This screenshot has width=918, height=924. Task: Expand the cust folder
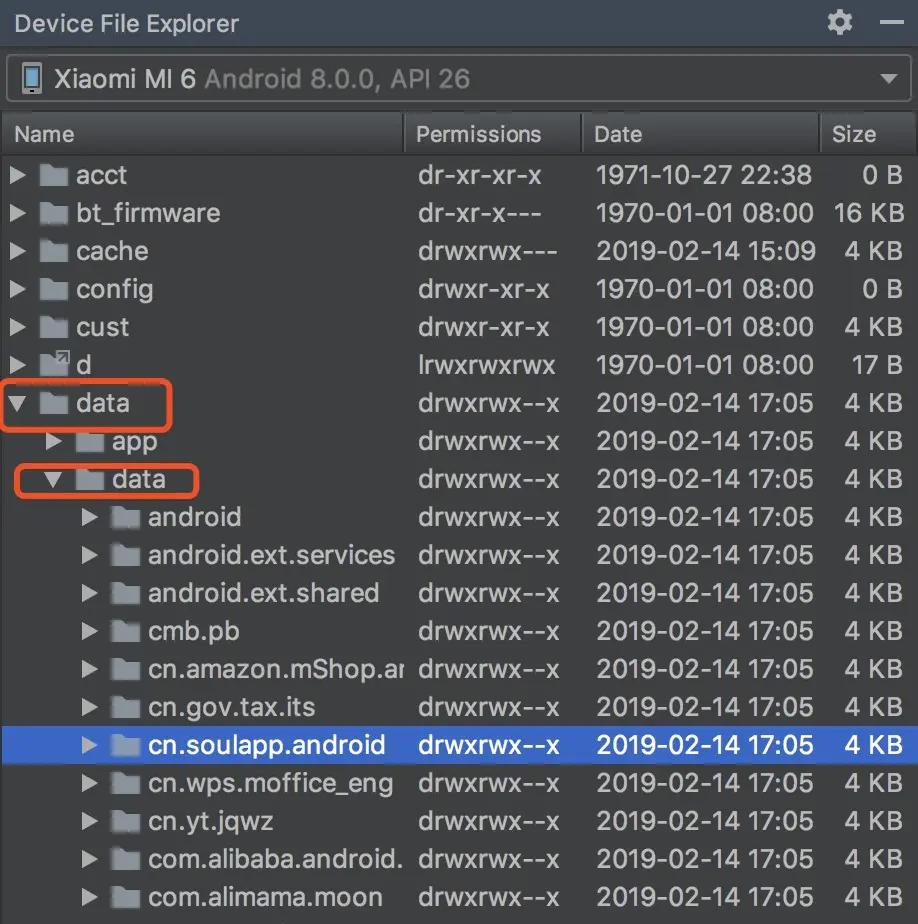point(18,326)
